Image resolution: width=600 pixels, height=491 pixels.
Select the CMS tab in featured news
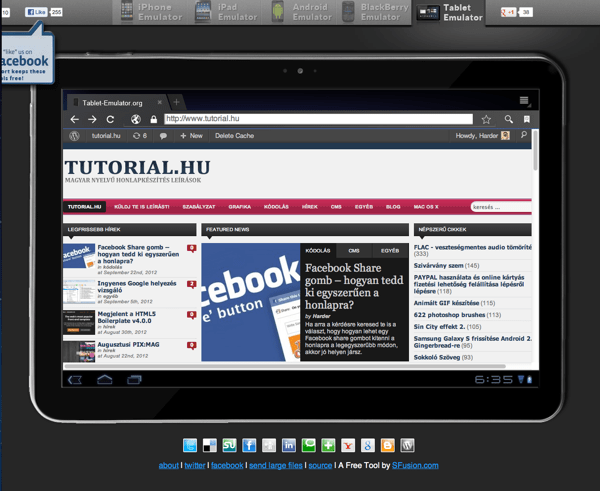tap(354, 250)
